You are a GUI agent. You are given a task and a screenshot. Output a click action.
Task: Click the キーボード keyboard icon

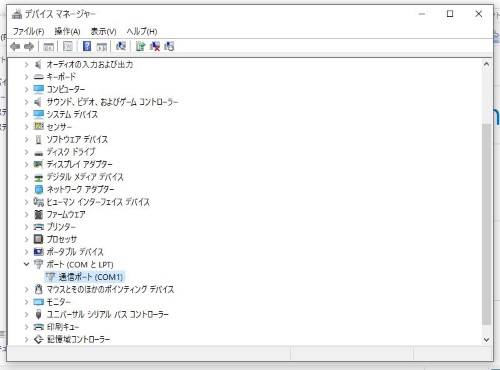tap(38, 77)
